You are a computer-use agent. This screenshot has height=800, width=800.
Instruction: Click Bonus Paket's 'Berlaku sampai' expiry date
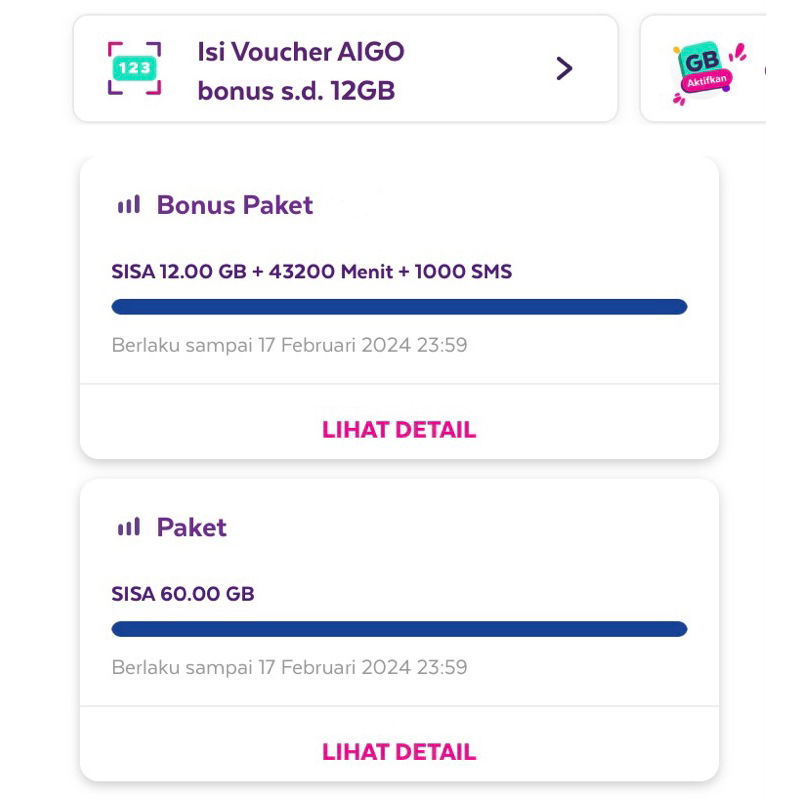pos(289,346)
